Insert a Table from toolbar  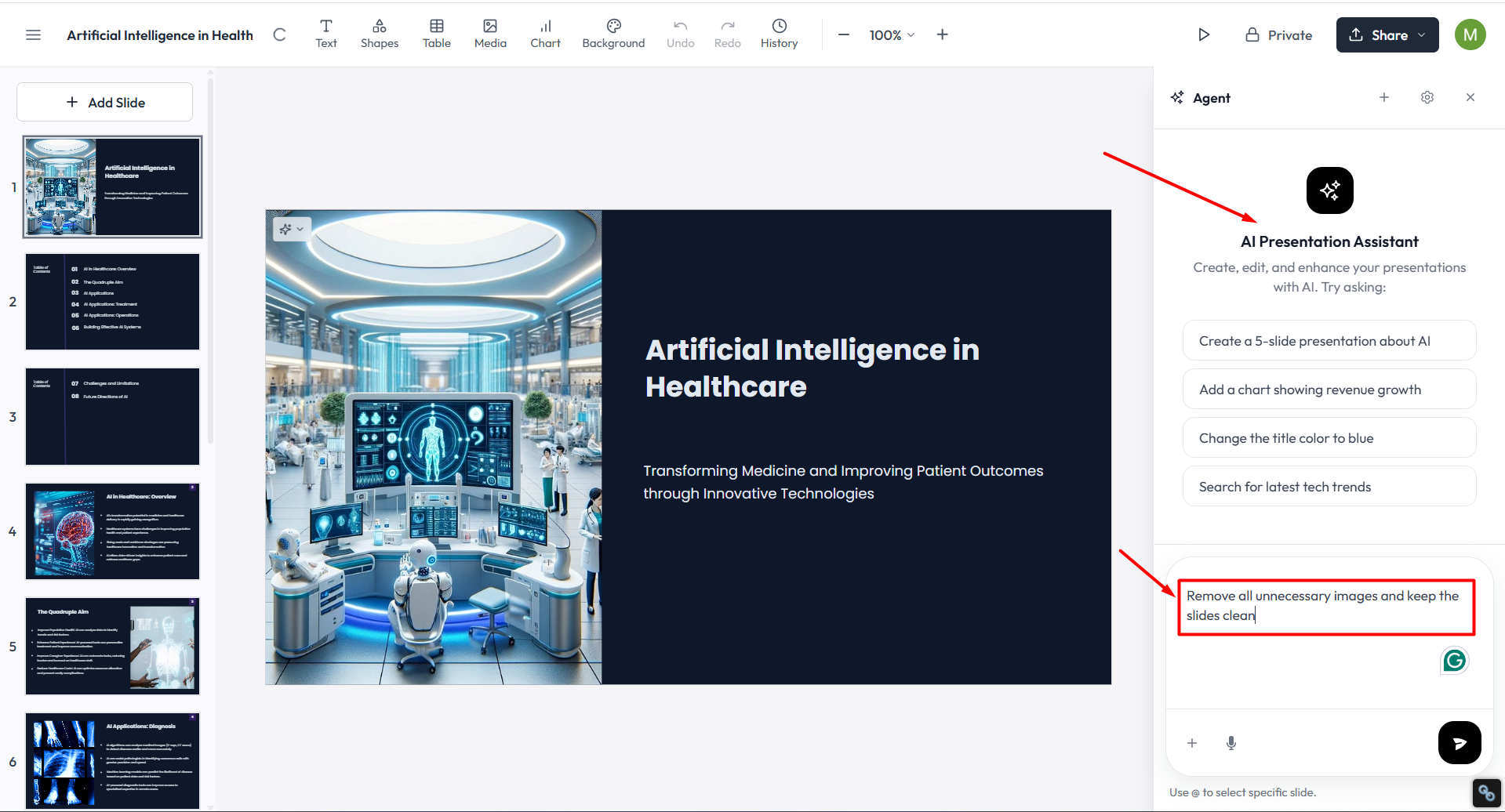[437, 34]
